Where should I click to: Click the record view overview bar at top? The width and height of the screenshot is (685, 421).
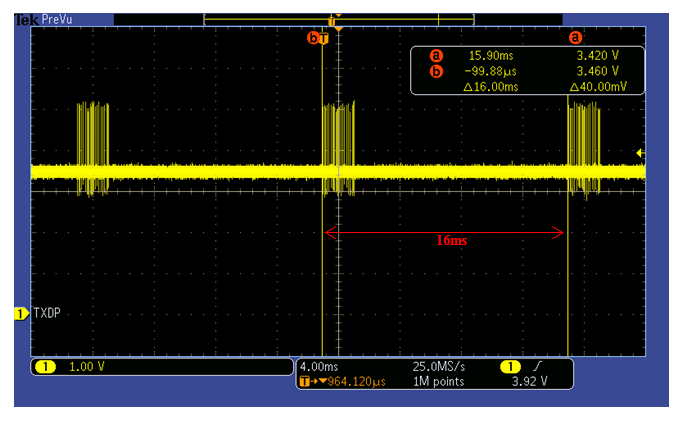339,19
